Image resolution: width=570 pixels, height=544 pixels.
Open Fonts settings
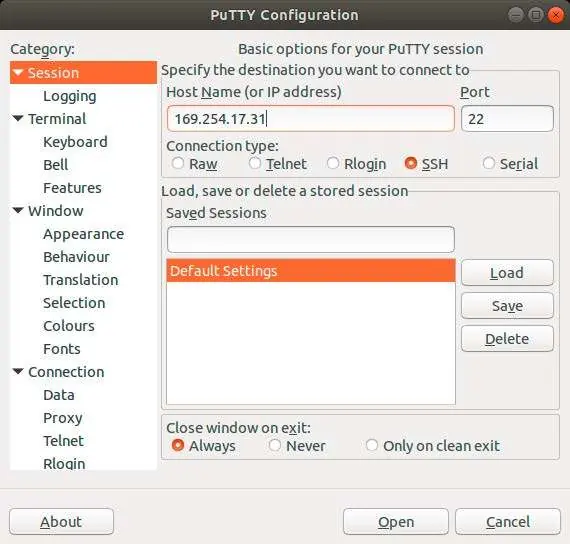point(62,349)
